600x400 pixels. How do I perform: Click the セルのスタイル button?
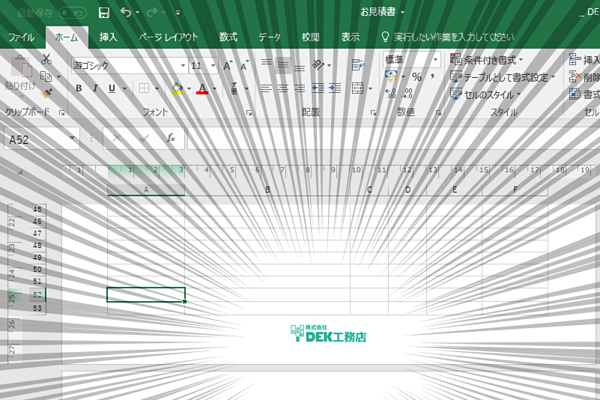(486, 94)
